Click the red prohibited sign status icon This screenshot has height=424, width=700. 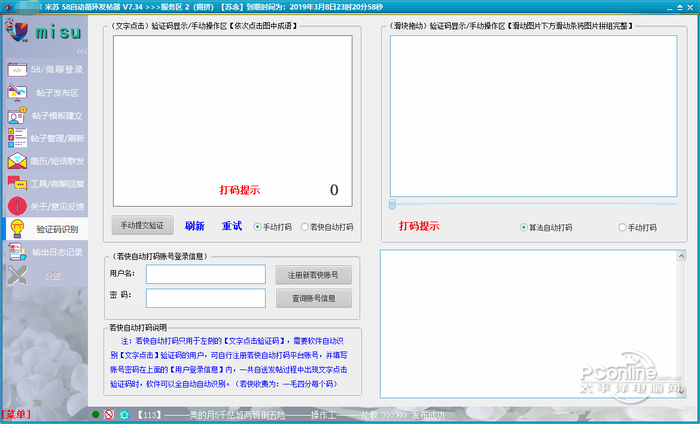[x=109, y=415]
